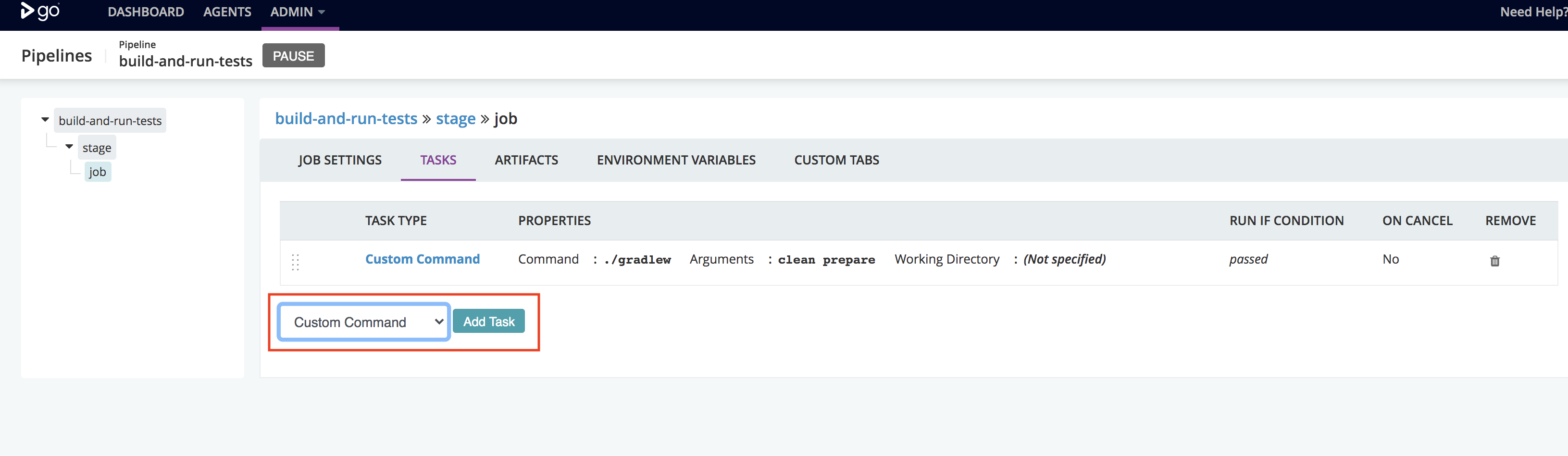
Task: Collapse the stage tree node arrow
Action: (69, 147)
